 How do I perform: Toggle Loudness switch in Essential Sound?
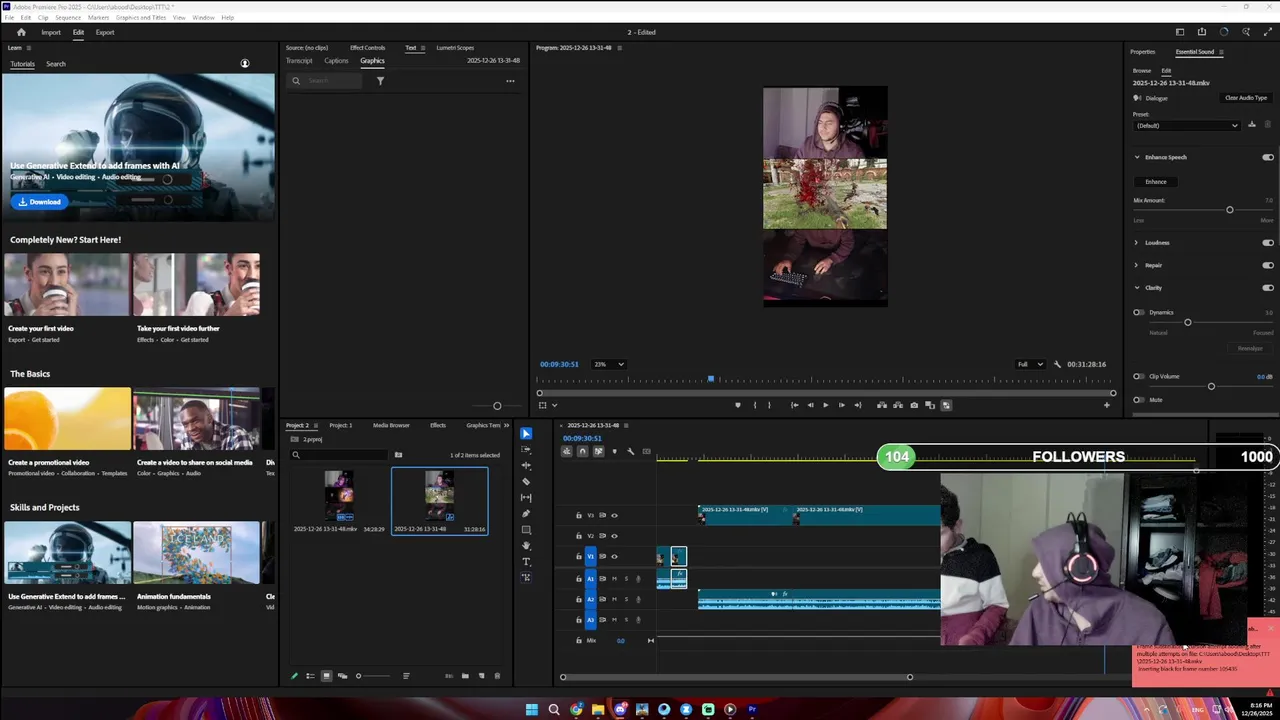click(1268, 243)
